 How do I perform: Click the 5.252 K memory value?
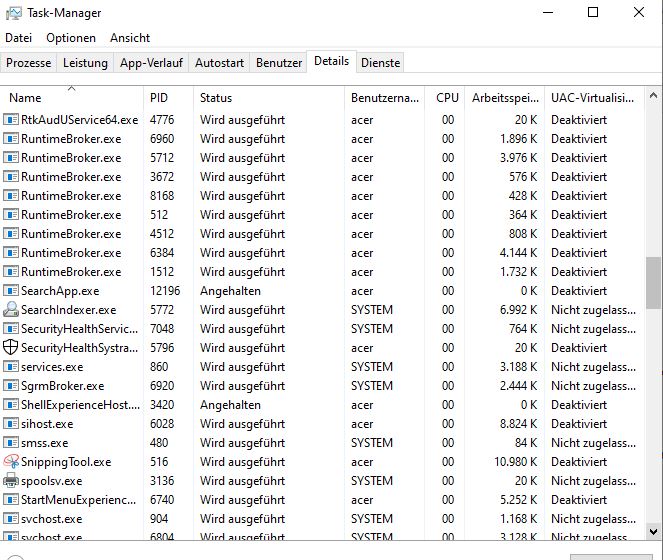(518, 500)
